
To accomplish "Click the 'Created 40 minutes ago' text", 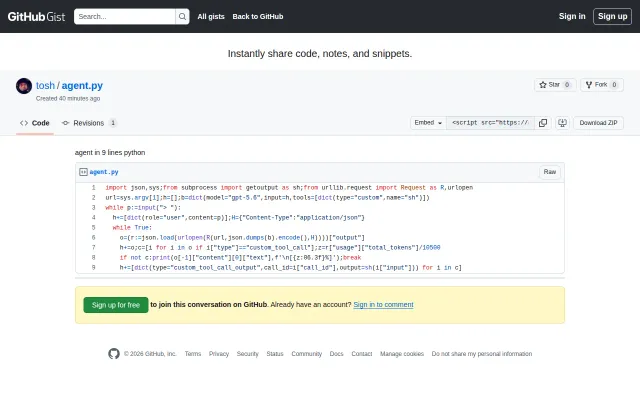I will point(68,99).
